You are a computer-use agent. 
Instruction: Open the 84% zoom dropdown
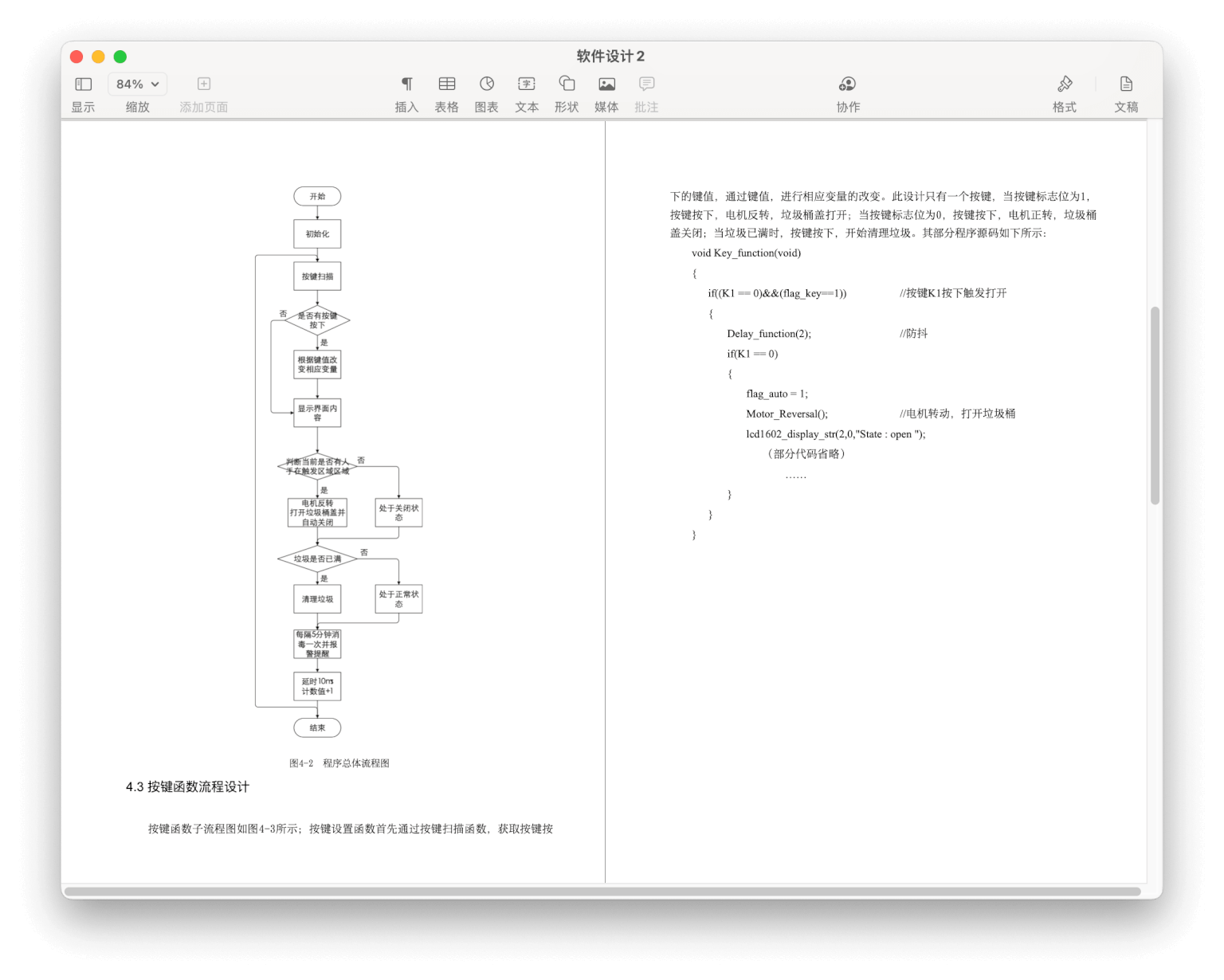click(137, 84)
